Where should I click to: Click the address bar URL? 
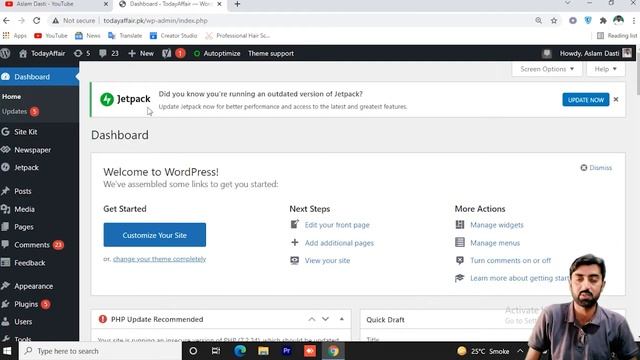point(156,20)
